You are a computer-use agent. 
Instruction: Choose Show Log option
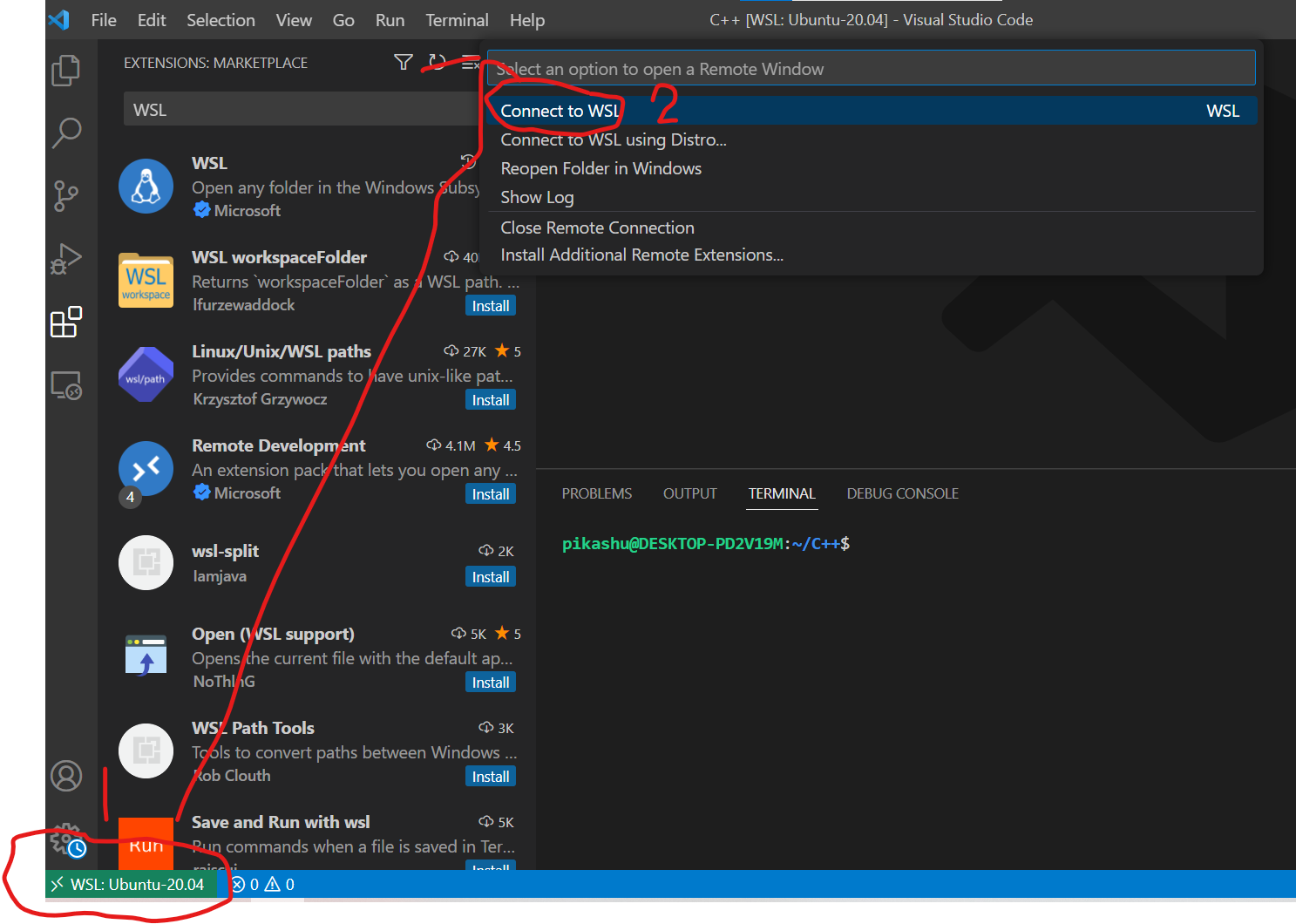pyautogui.click(x=872, y=197)
